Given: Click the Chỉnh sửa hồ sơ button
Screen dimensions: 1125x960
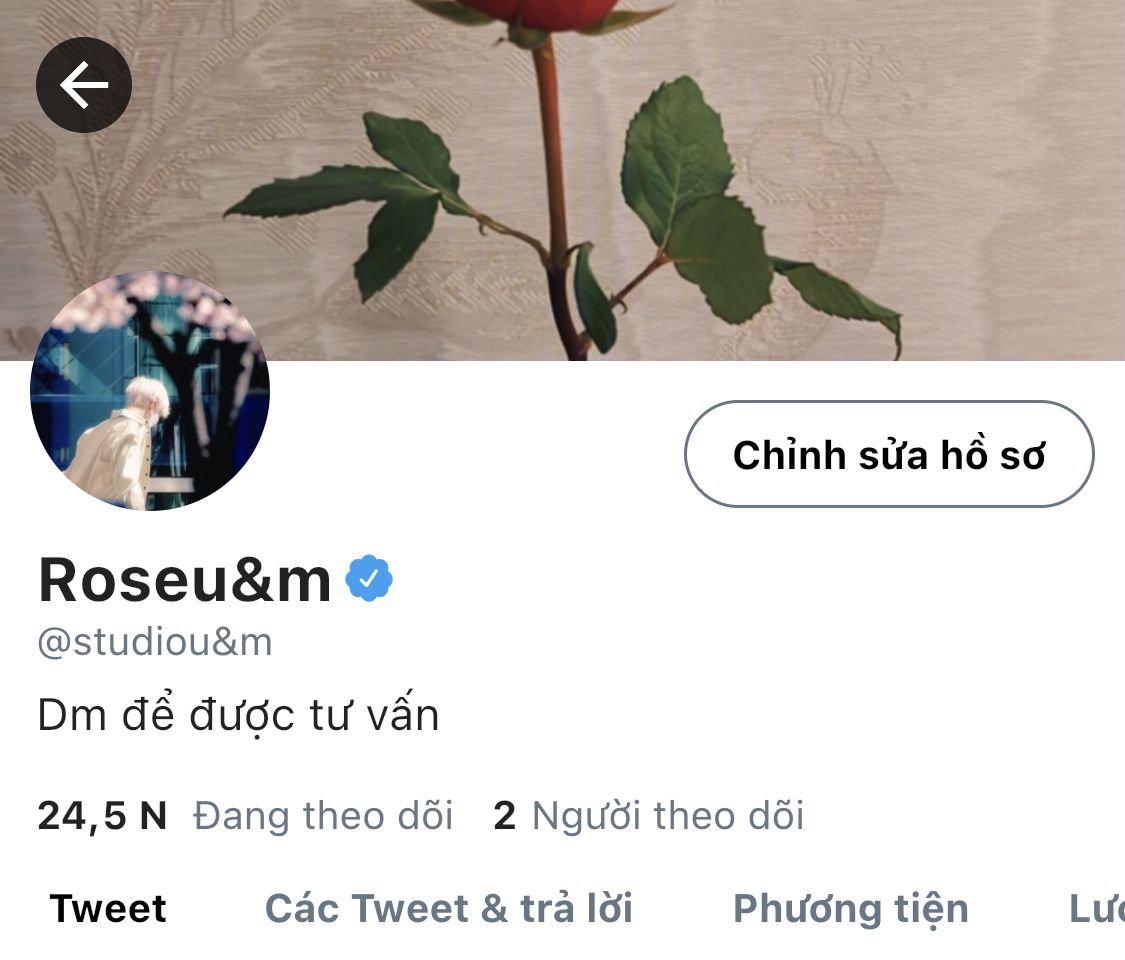Looking at the screenshot, I should [x=889, y=454].
